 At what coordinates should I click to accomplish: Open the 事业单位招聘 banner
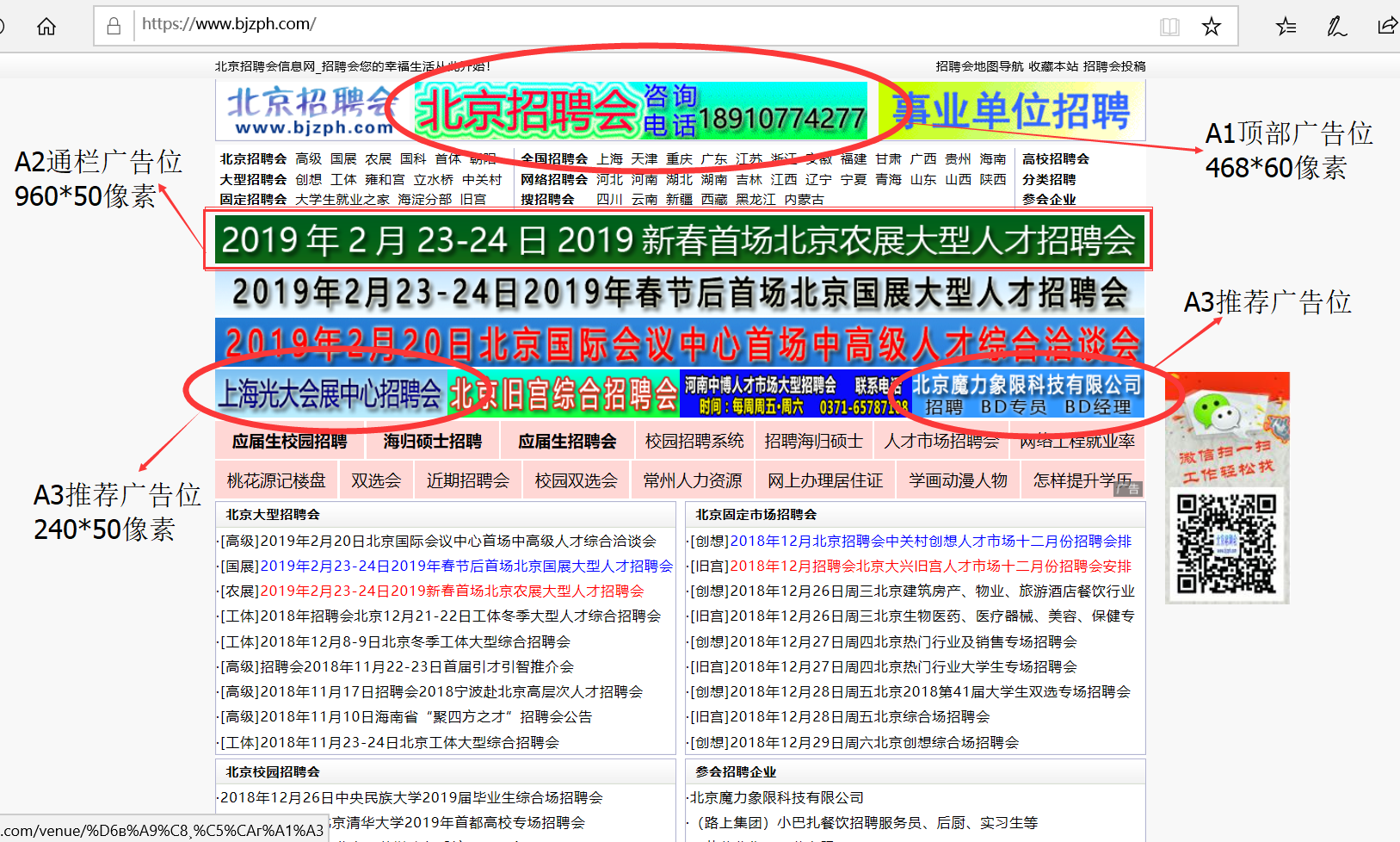1011,111
